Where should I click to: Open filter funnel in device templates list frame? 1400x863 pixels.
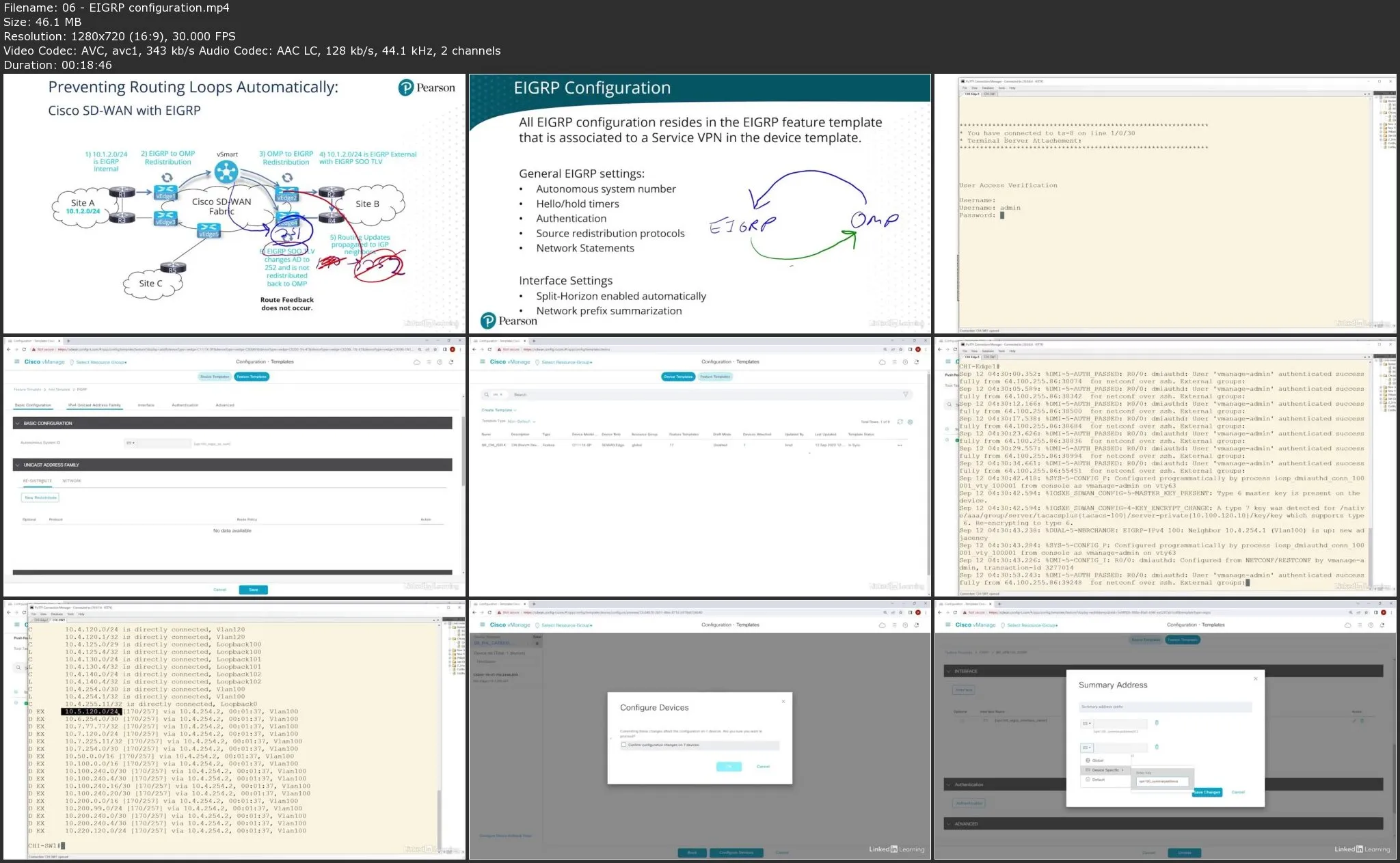[x=906, y=394]
